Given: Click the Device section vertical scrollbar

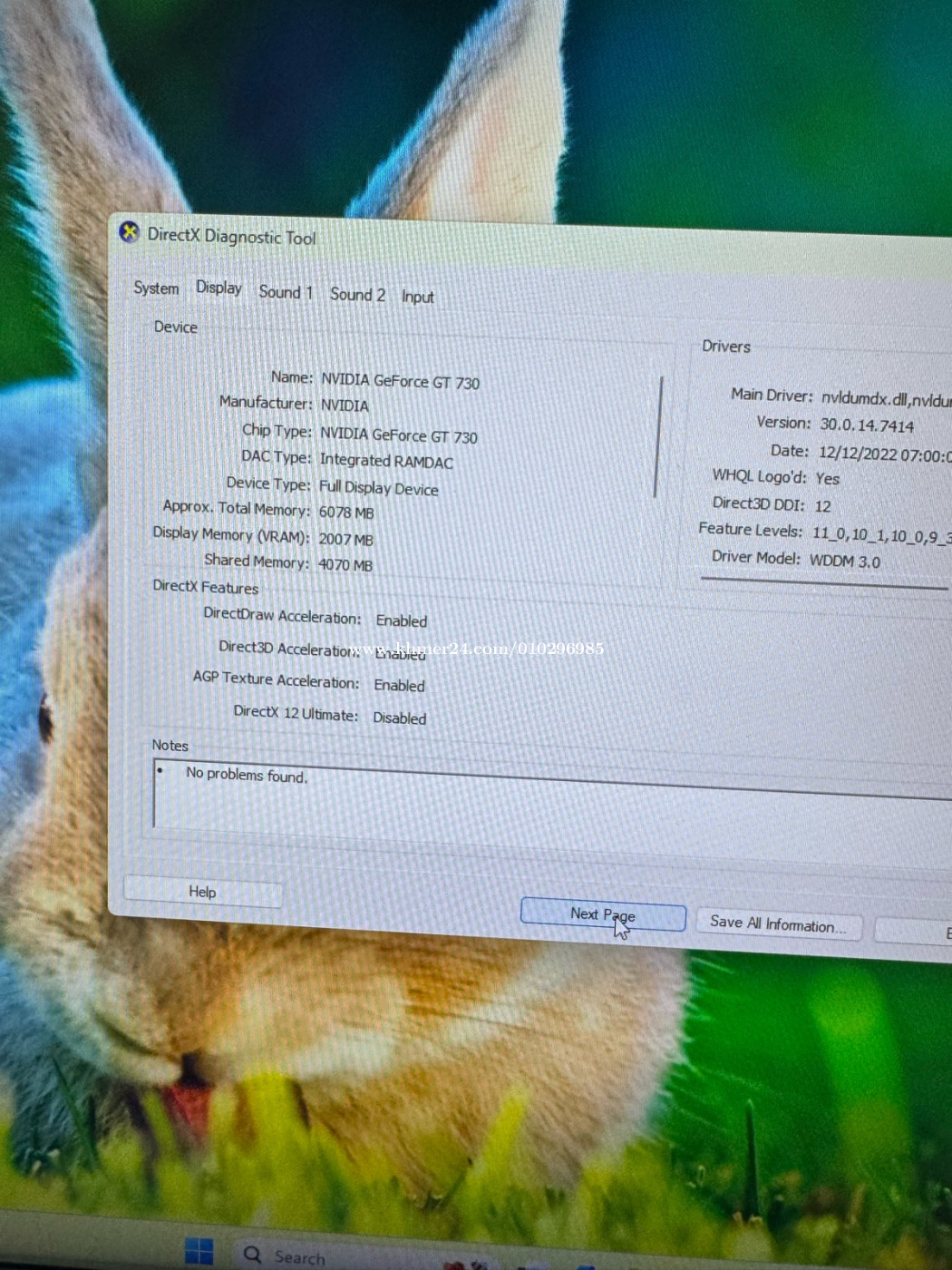Looking at the screenshot, I should [658, 436].
